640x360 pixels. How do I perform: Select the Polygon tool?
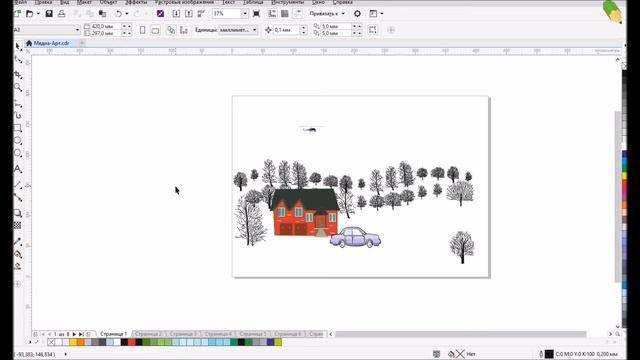click(x=18, y=153)
